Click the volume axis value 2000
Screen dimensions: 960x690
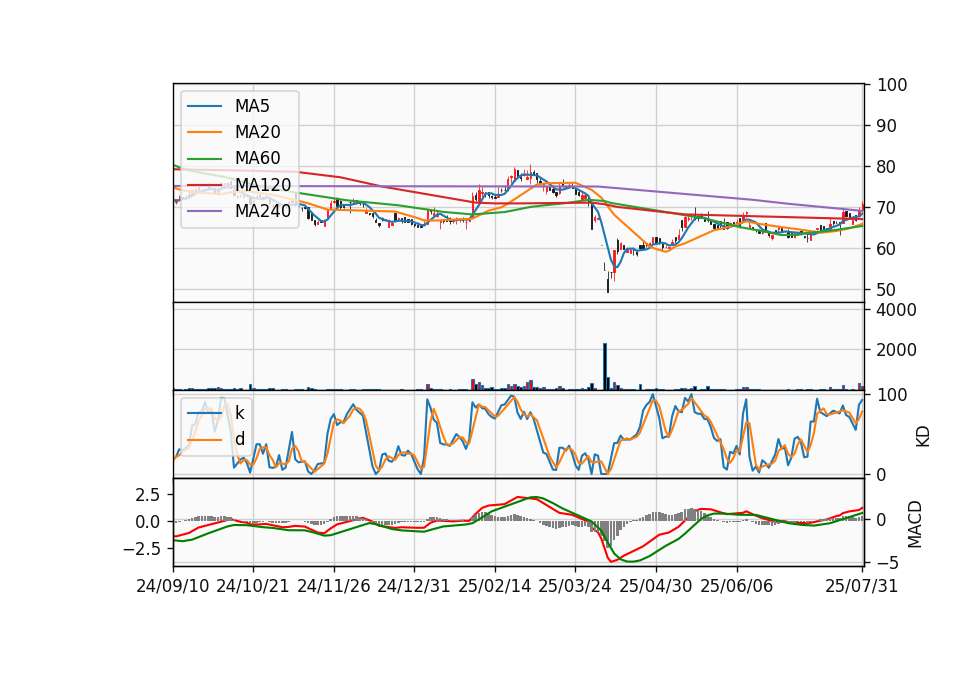pos(897,350)
